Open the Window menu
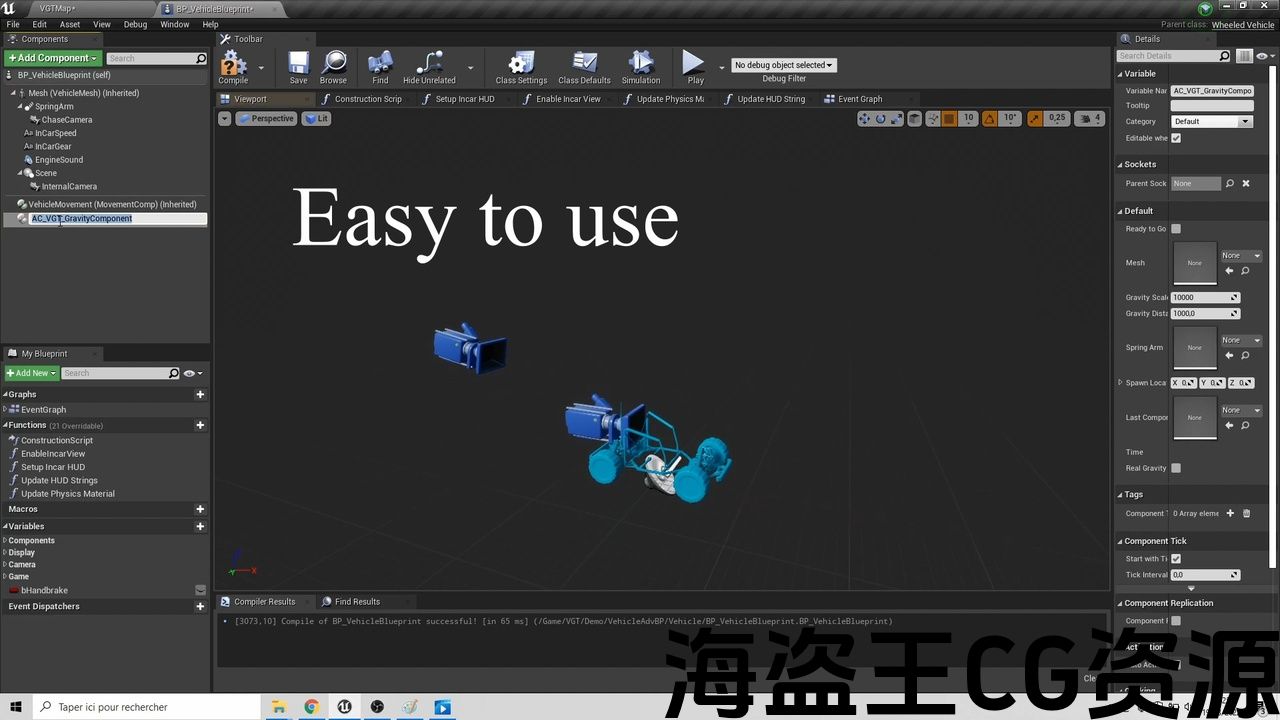1280x720 pixels. pyautogui.click(x=174, y=24)
